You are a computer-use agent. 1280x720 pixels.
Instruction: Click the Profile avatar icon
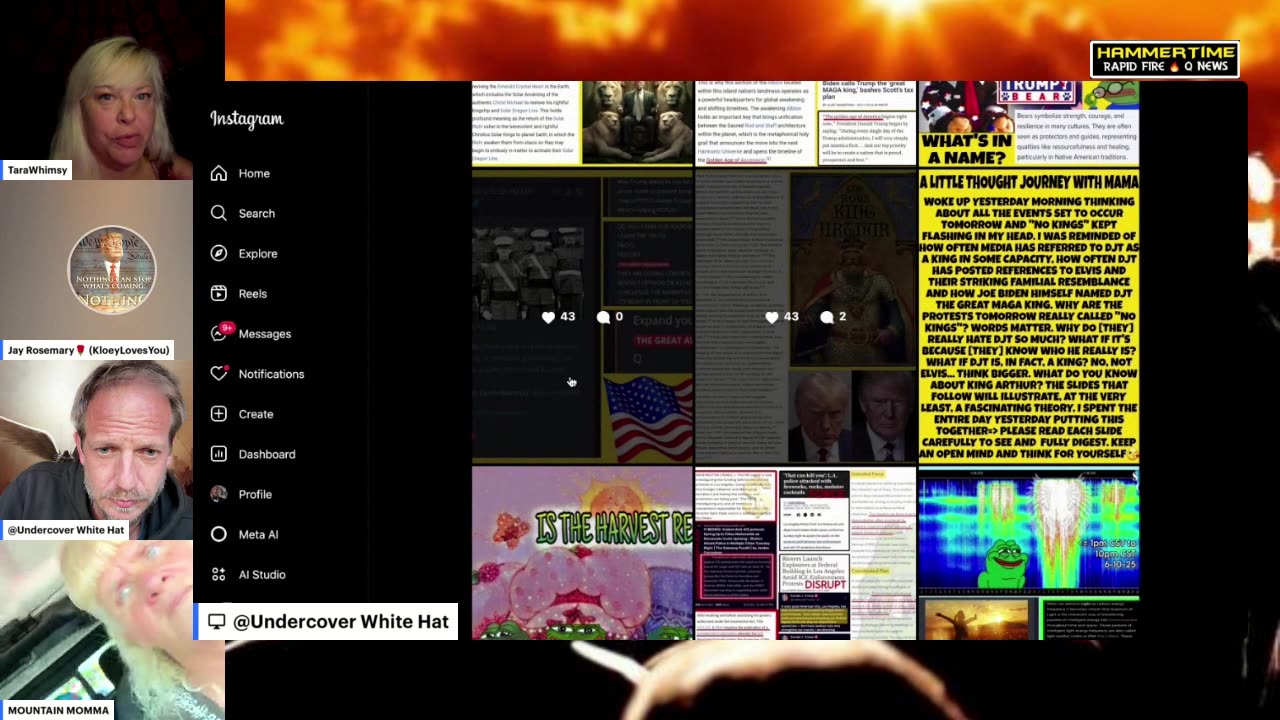click(x=219, y=494)
